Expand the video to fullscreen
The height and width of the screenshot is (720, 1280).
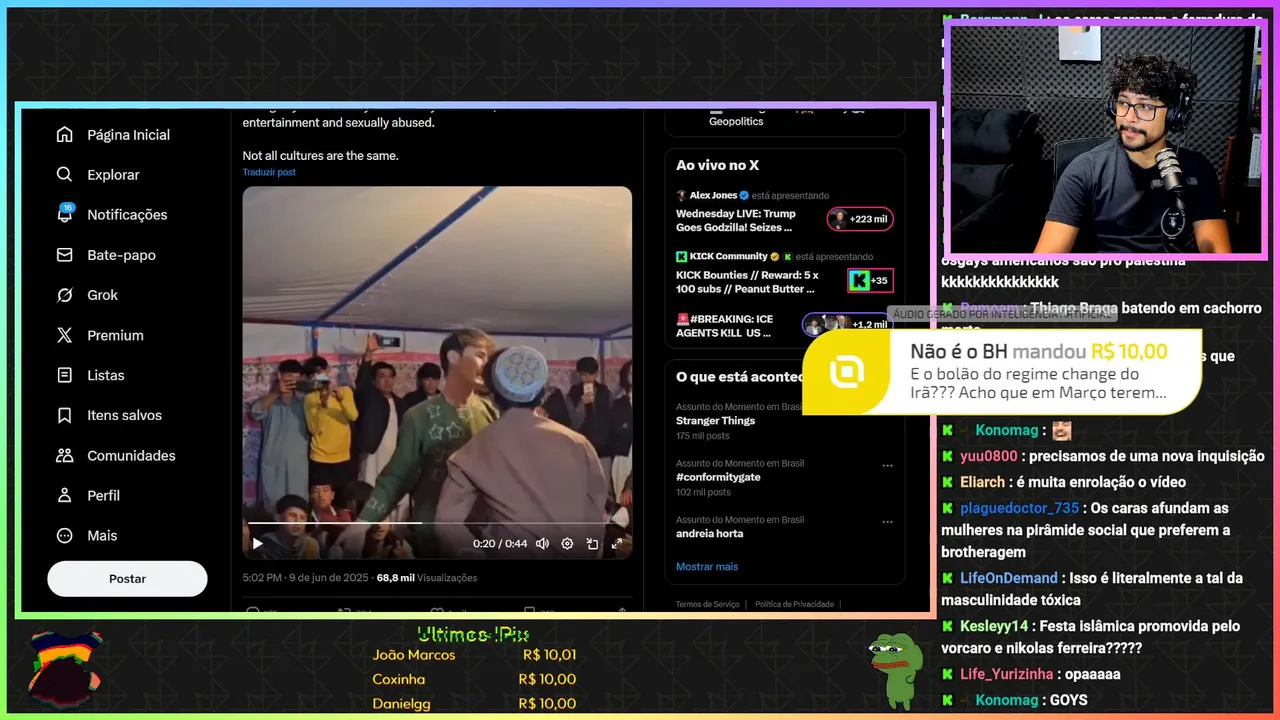coord(617,544)
